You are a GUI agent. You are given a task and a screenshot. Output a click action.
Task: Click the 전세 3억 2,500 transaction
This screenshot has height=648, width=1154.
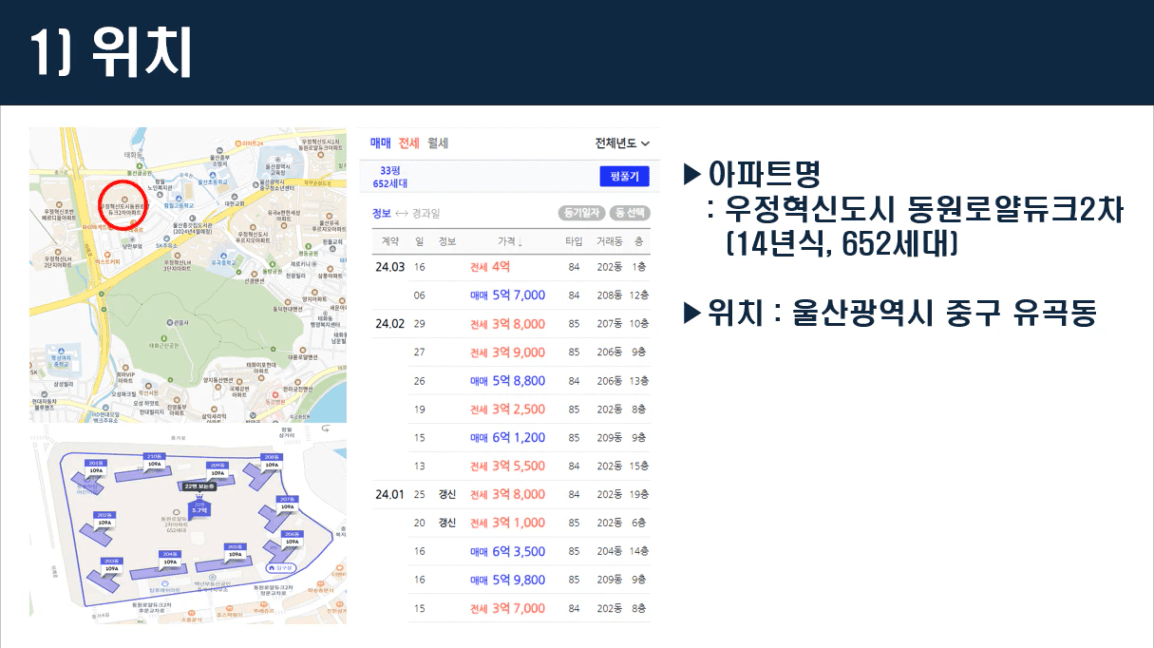[530, 409]
